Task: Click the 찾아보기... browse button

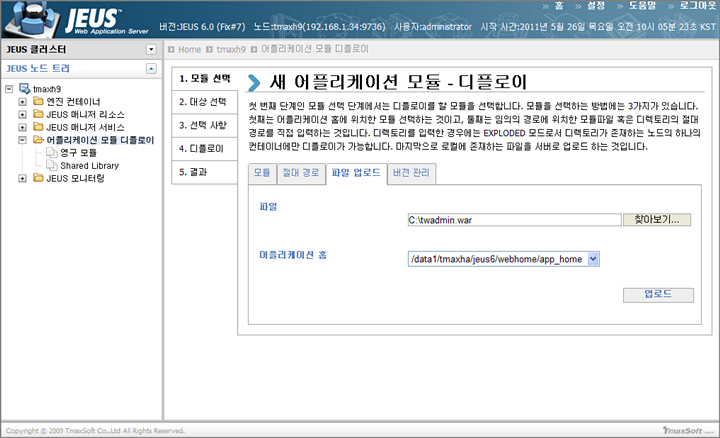Action: [657, 219]
